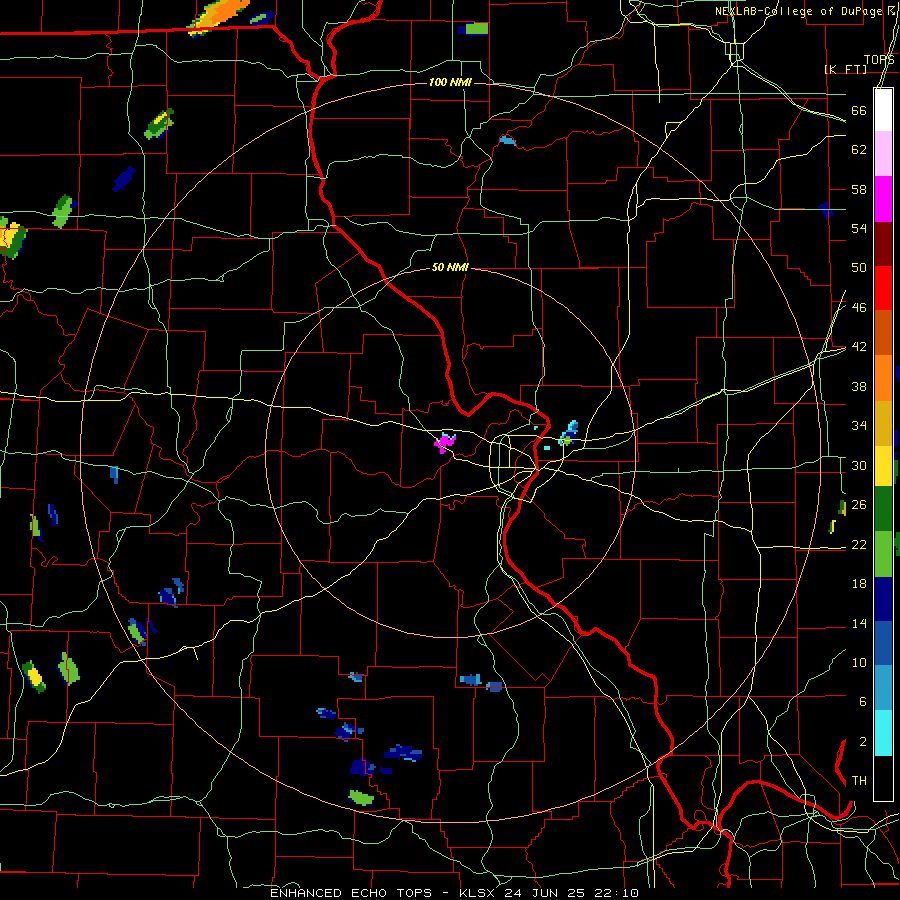Click the '46' legend value
Image resolution: width=900 pixels, height=900 pixels.
pyautogui.click(x=859, y=308)
